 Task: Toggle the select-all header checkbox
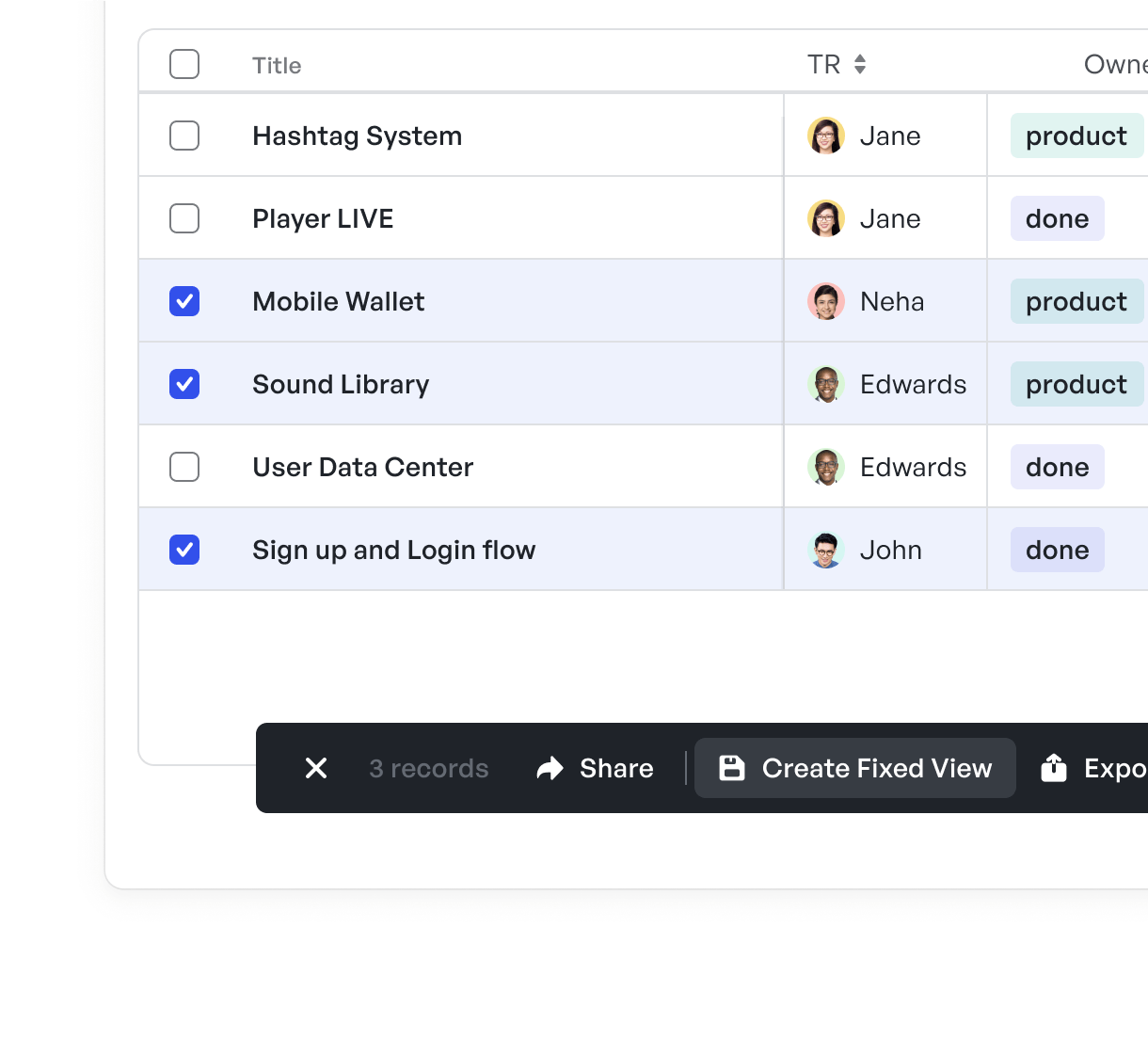184,64
